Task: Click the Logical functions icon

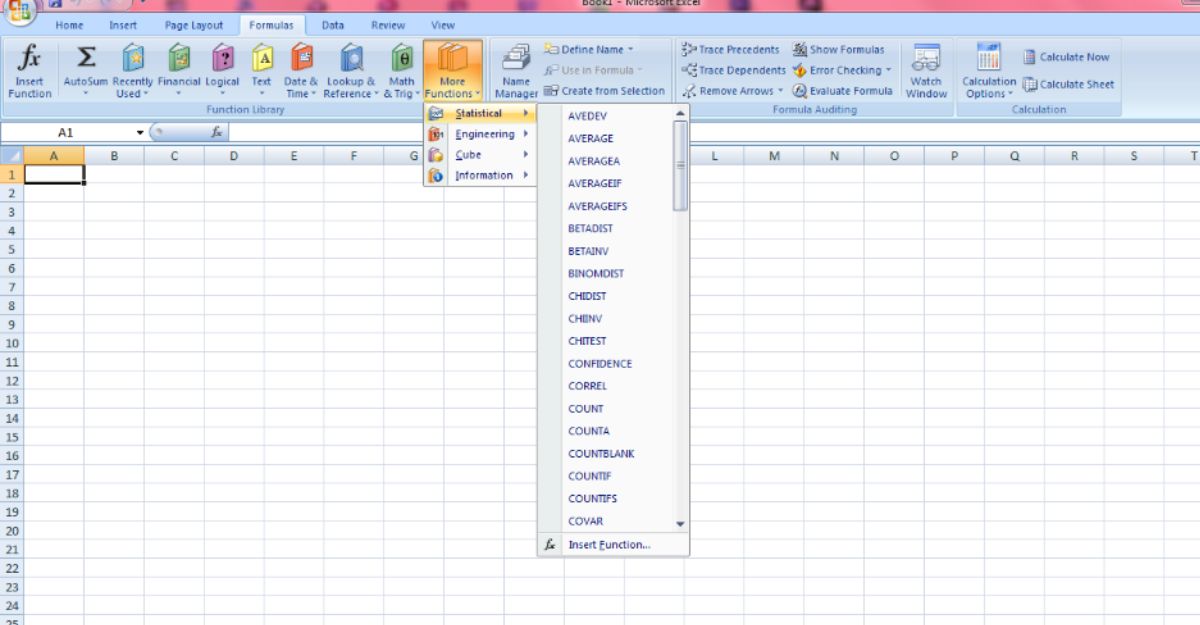Action: coord(223,67)
